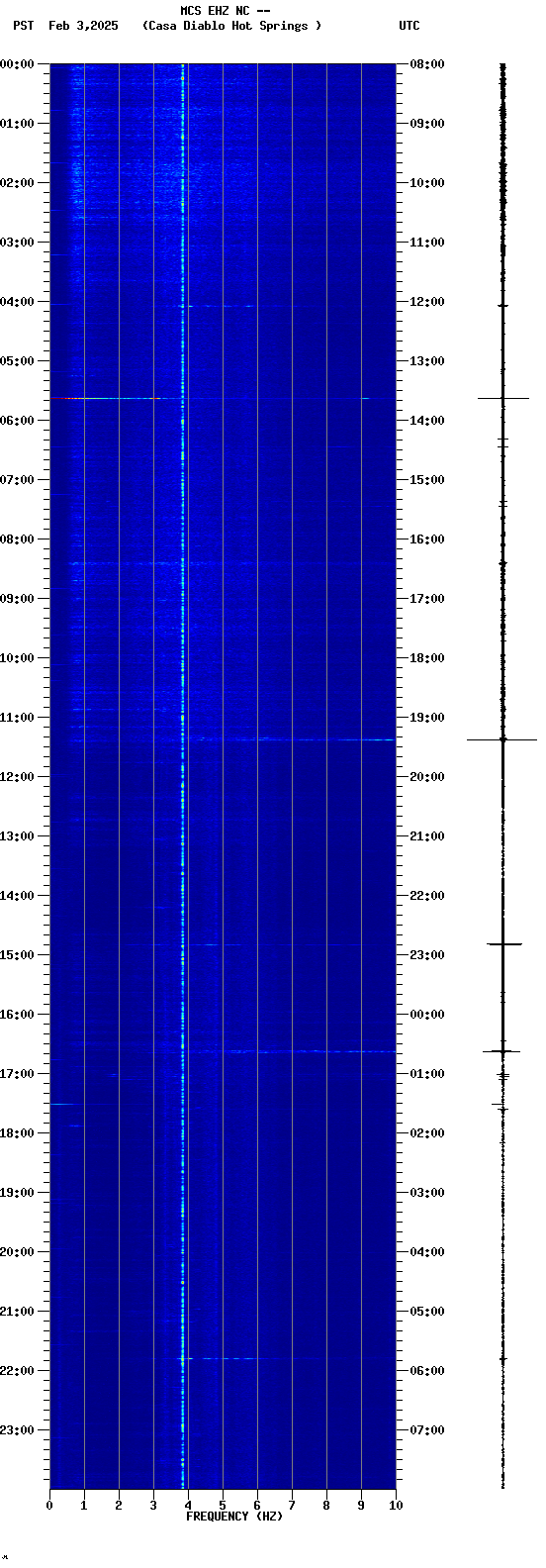Click the 07:00 UTC time label
This screenshot has width=546, height=1568.
427,1430
